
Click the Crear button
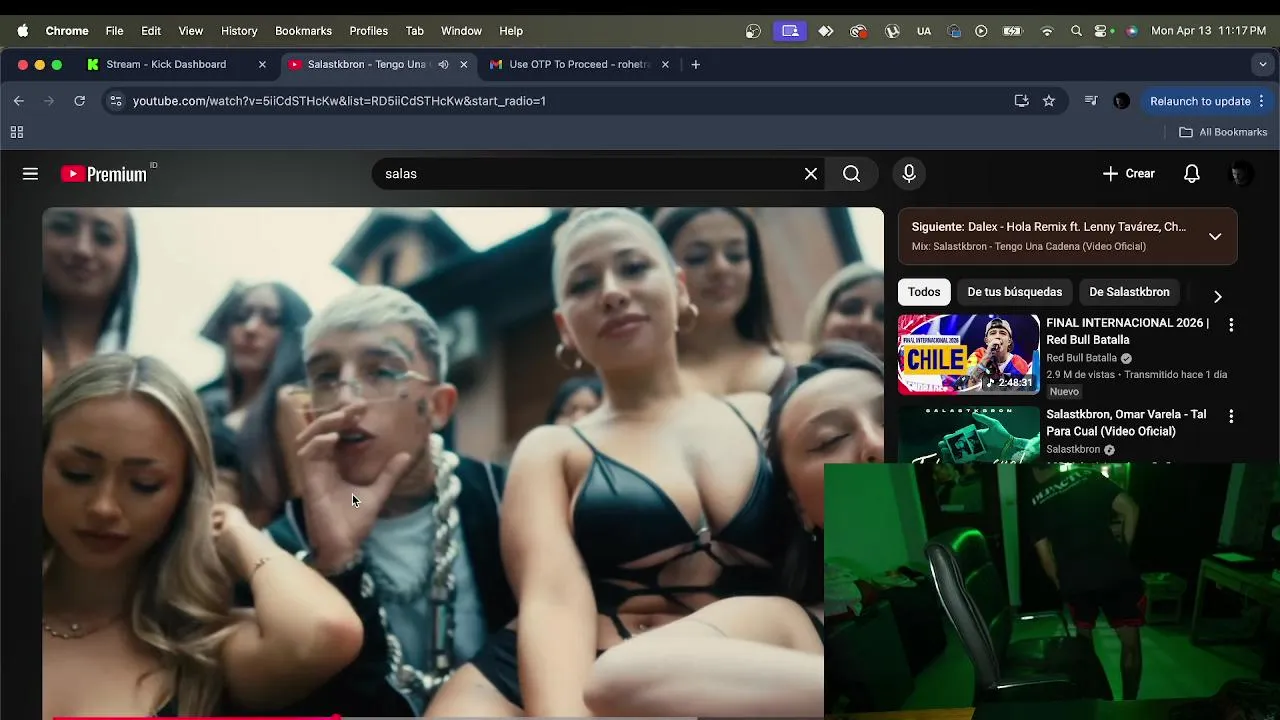click(1129, 174)
